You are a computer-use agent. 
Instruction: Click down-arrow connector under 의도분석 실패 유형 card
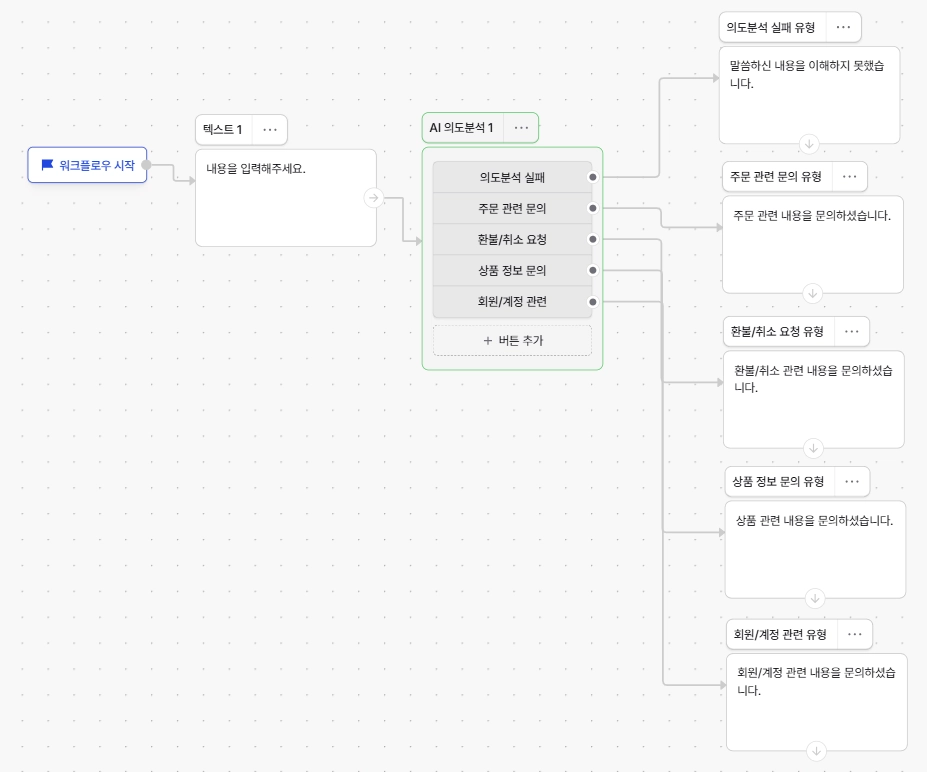click(x=809, y=144)
